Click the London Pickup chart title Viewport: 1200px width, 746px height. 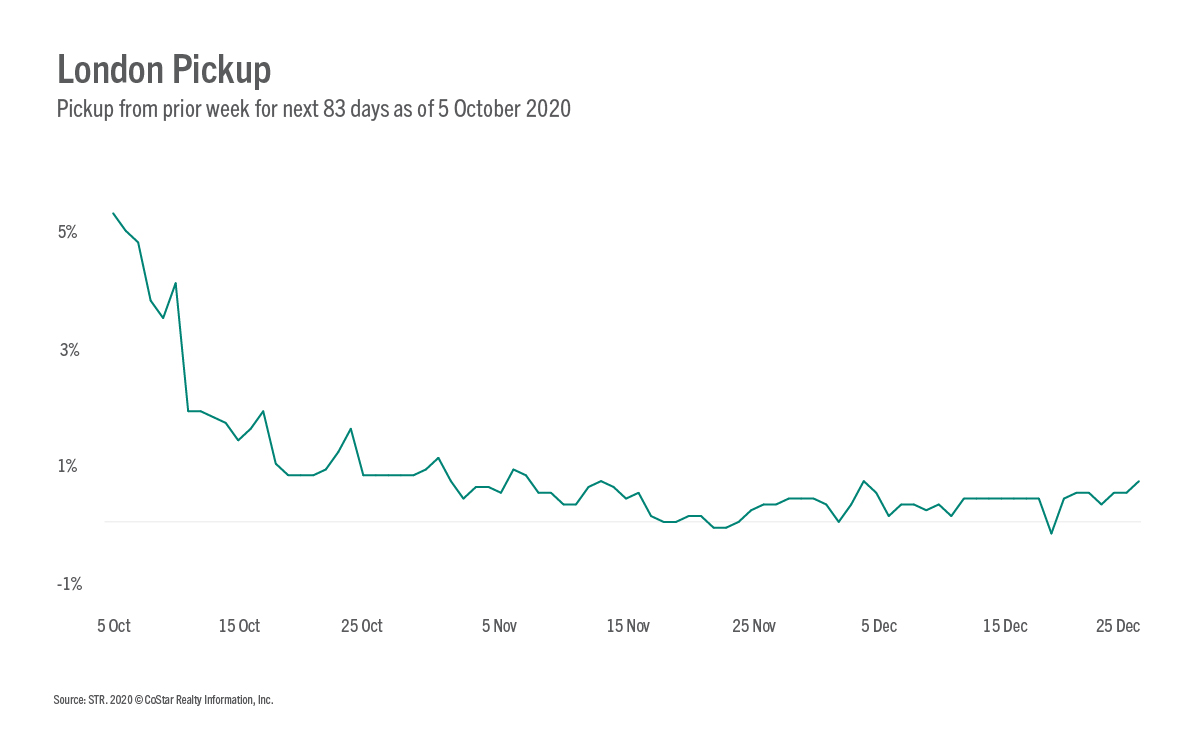(x=164, y=70)
